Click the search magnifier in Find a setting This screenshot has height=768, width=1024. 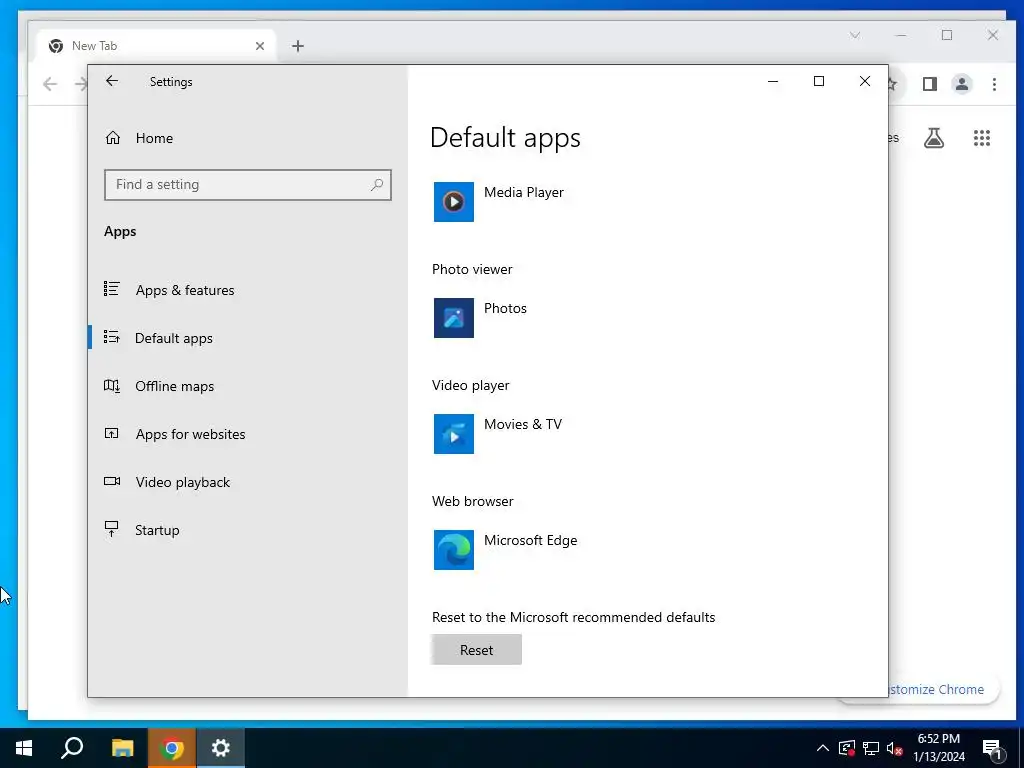click(377, 185)
